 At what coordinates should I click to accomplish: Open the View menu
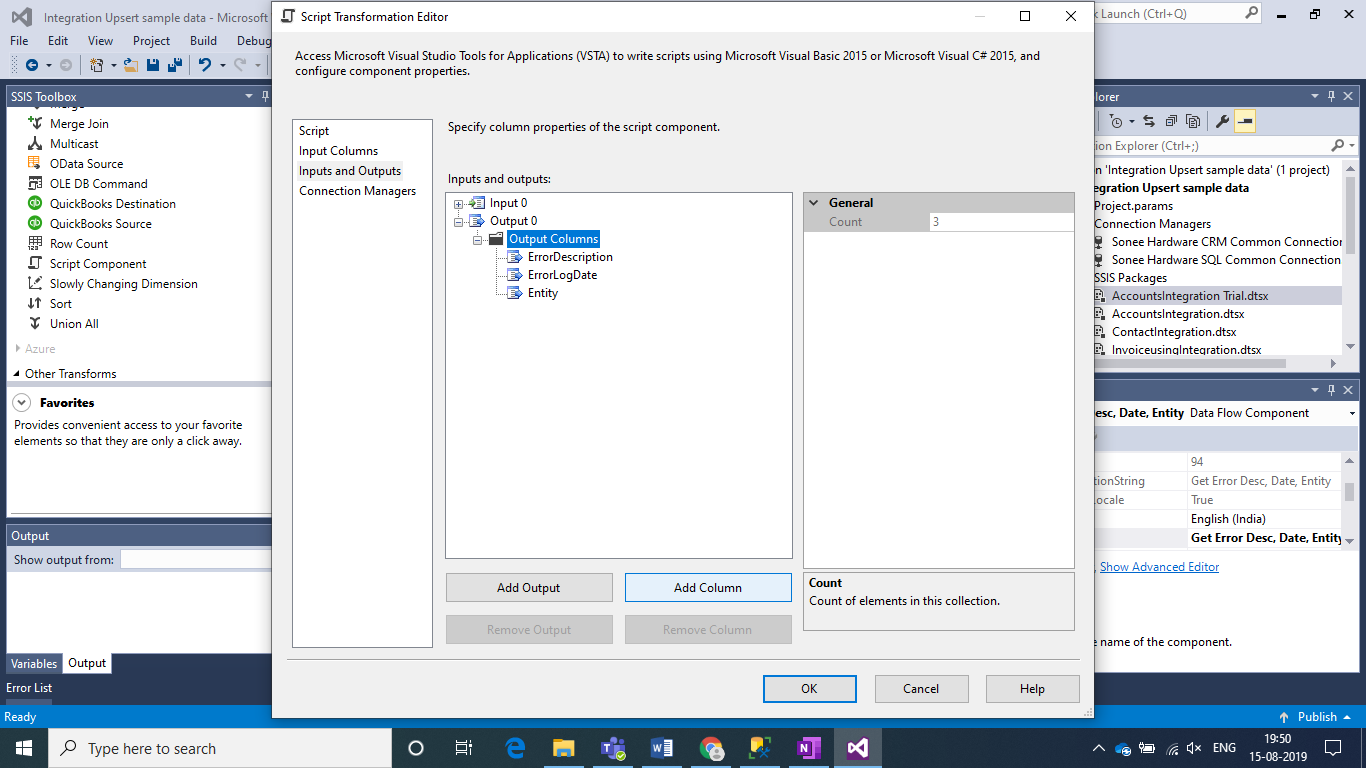pyautogui.click(x=101, y=41)
